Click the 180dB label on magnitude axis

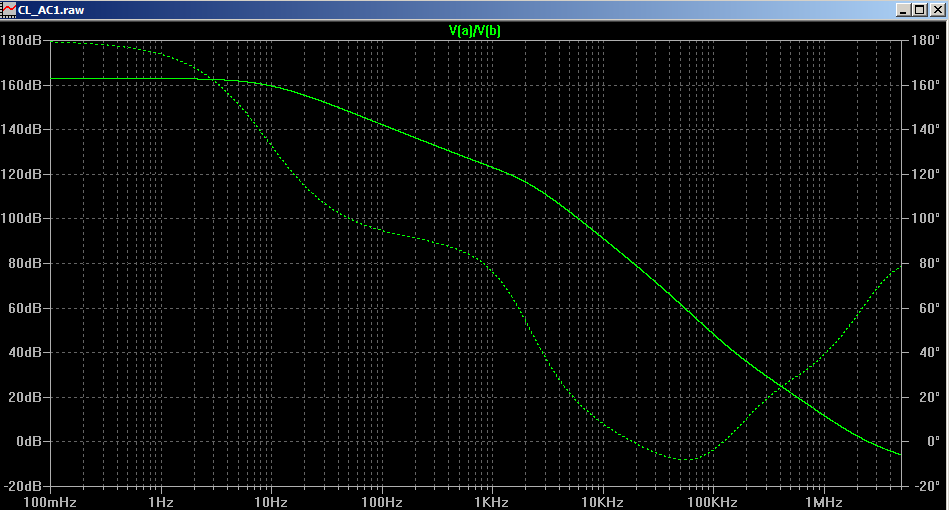(21, 41)
